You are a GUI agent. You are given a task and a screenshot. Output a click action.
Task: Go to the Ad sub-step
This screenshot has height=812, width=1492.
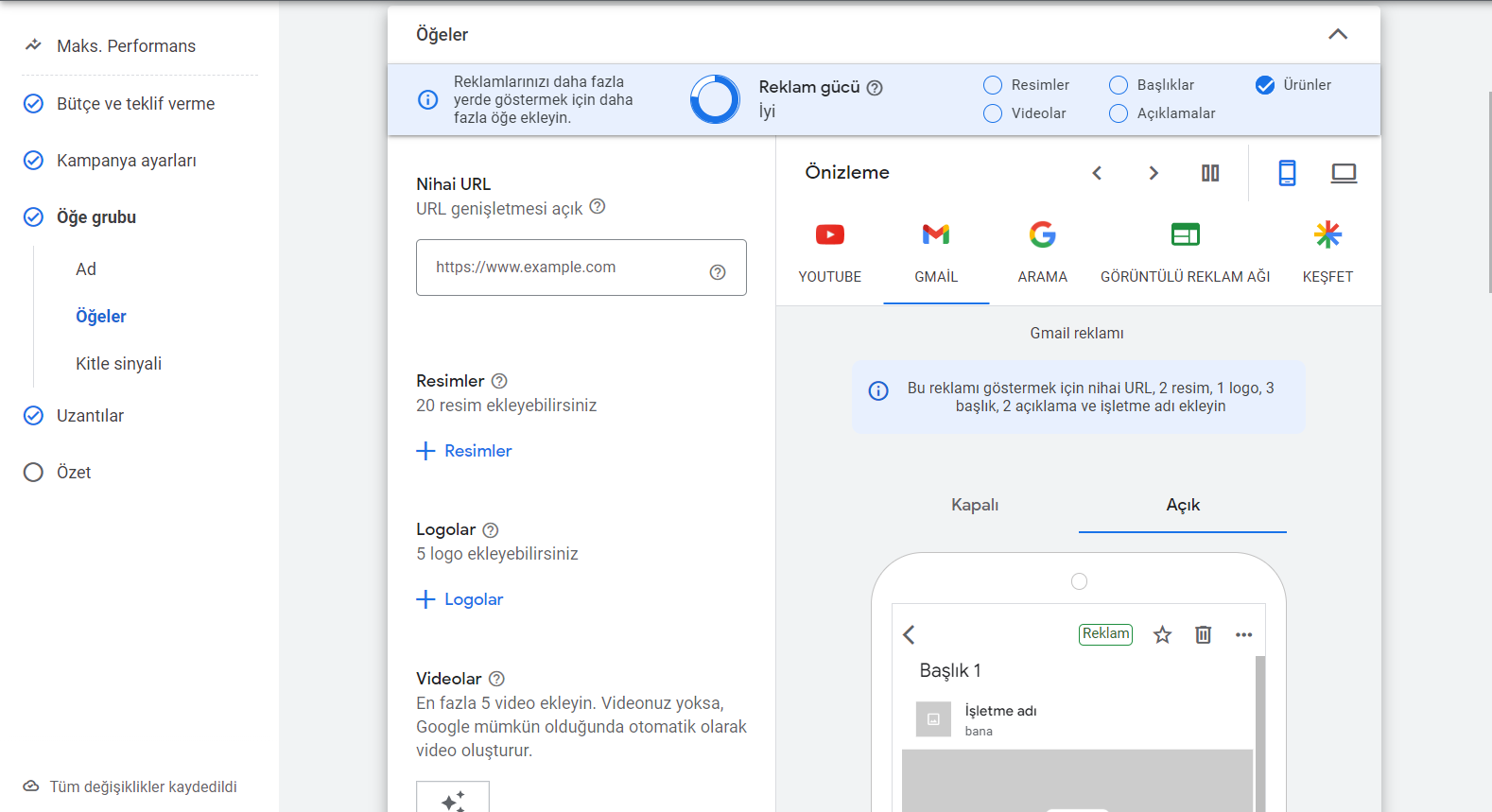86,269
